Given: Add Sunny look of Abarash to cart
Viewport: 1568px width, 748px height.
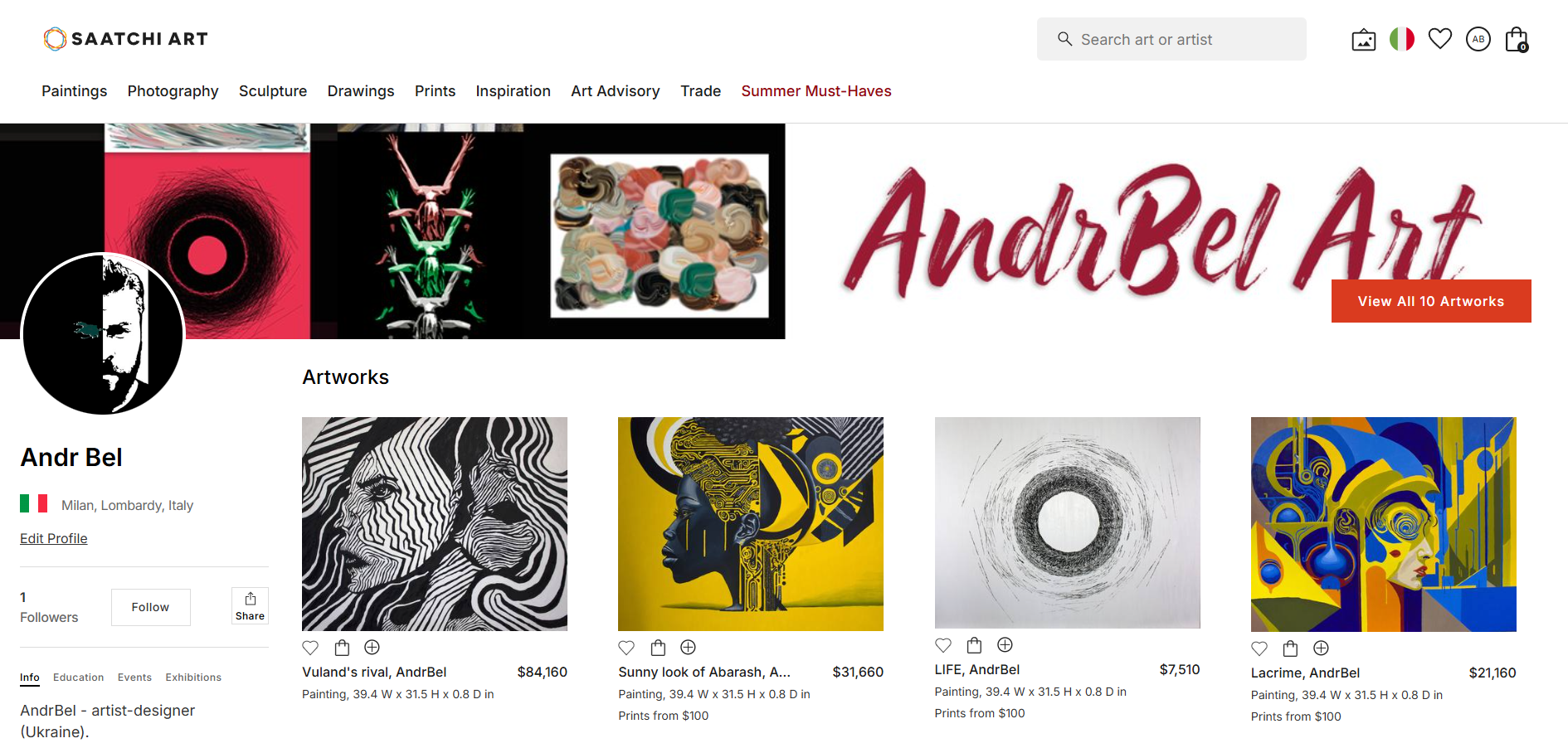Looking at the screenshot, I should point(658,648).
